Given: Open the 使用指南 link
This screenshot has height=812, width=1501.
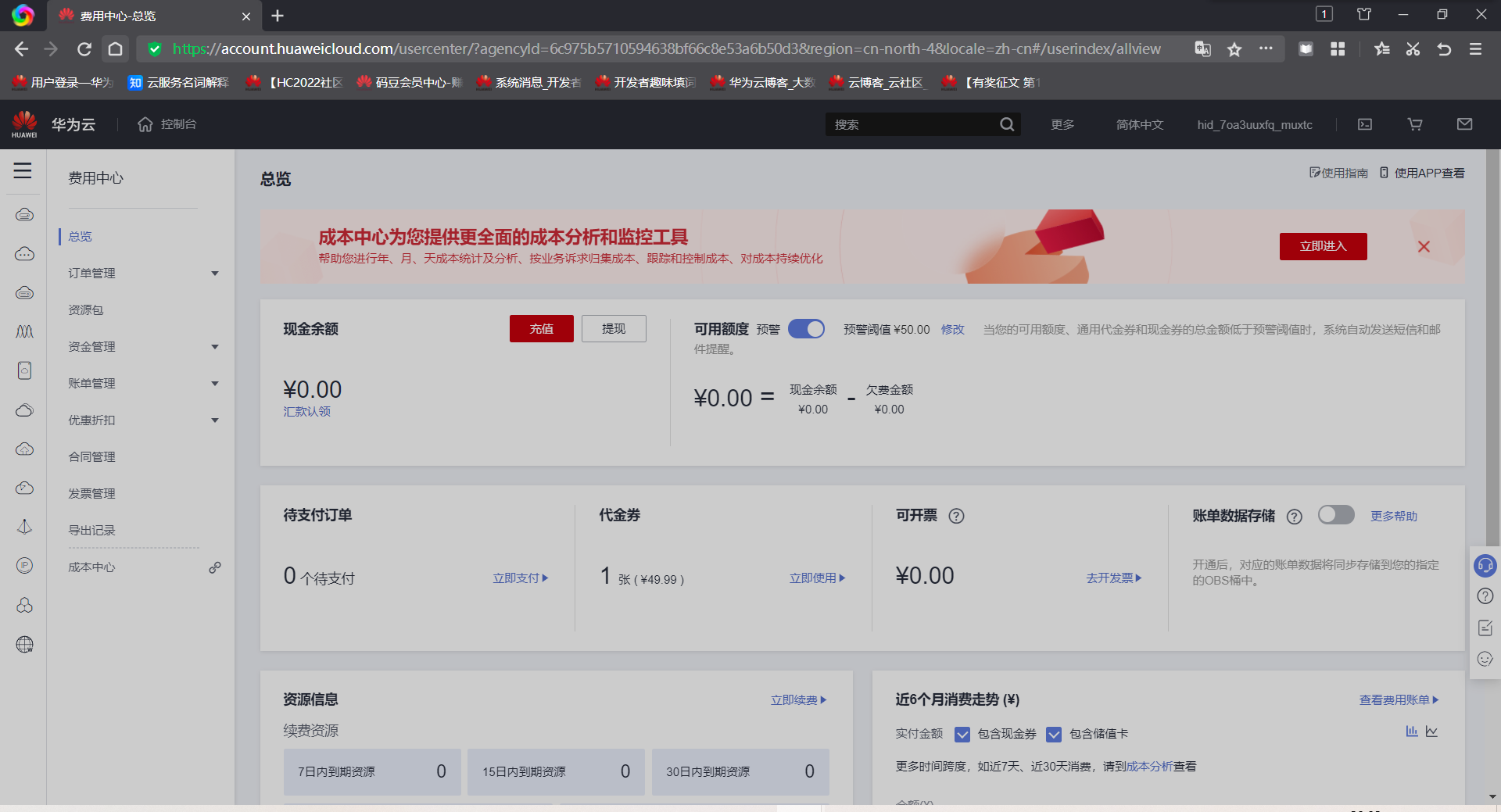Looking at the screenshot, I should pyautogui.click(x=1338, y=173).
